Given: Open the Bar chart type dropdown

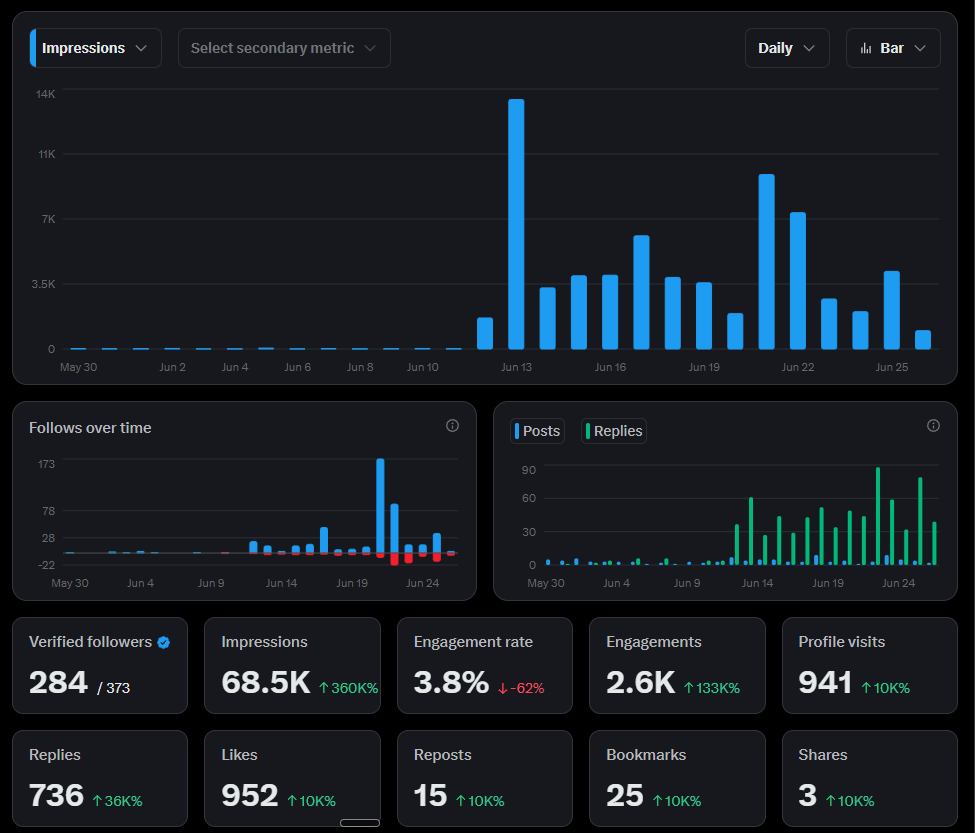Looking at the screenshot, I should pos(893,48).
